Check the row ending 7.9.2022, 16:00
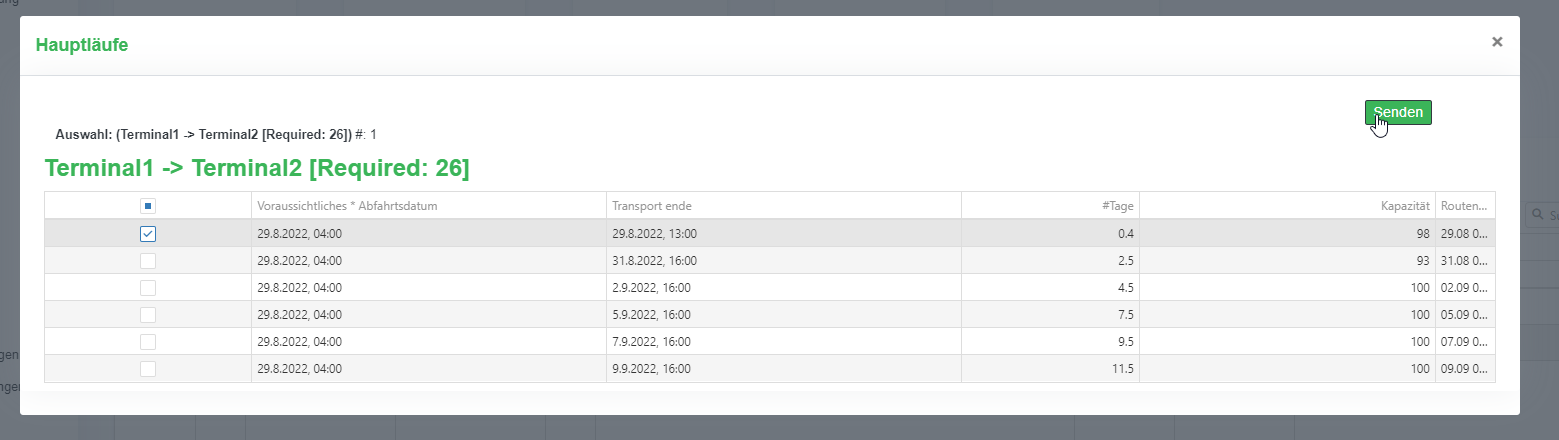Image resolution: width=1559 pixels, height=440 pixels. 148,342
